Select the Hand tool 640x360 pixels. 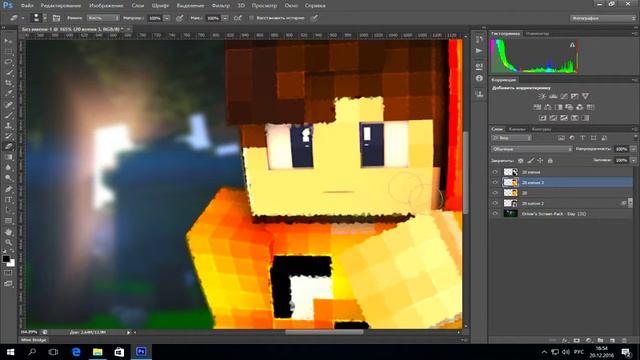(8, 232)
